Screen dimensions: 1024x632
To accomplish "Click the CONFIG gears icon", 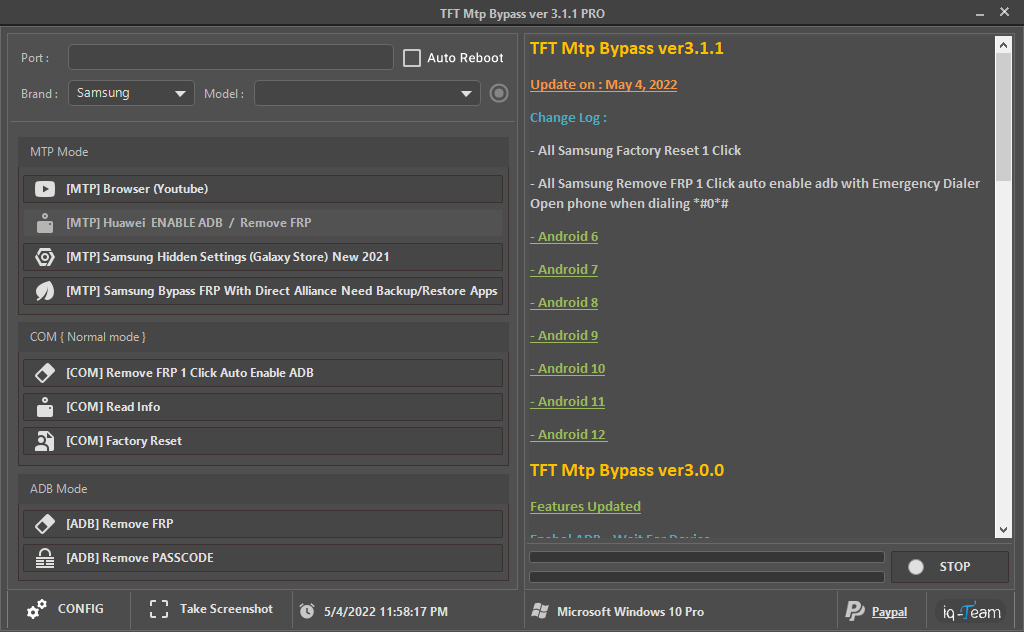I will 37,609.
